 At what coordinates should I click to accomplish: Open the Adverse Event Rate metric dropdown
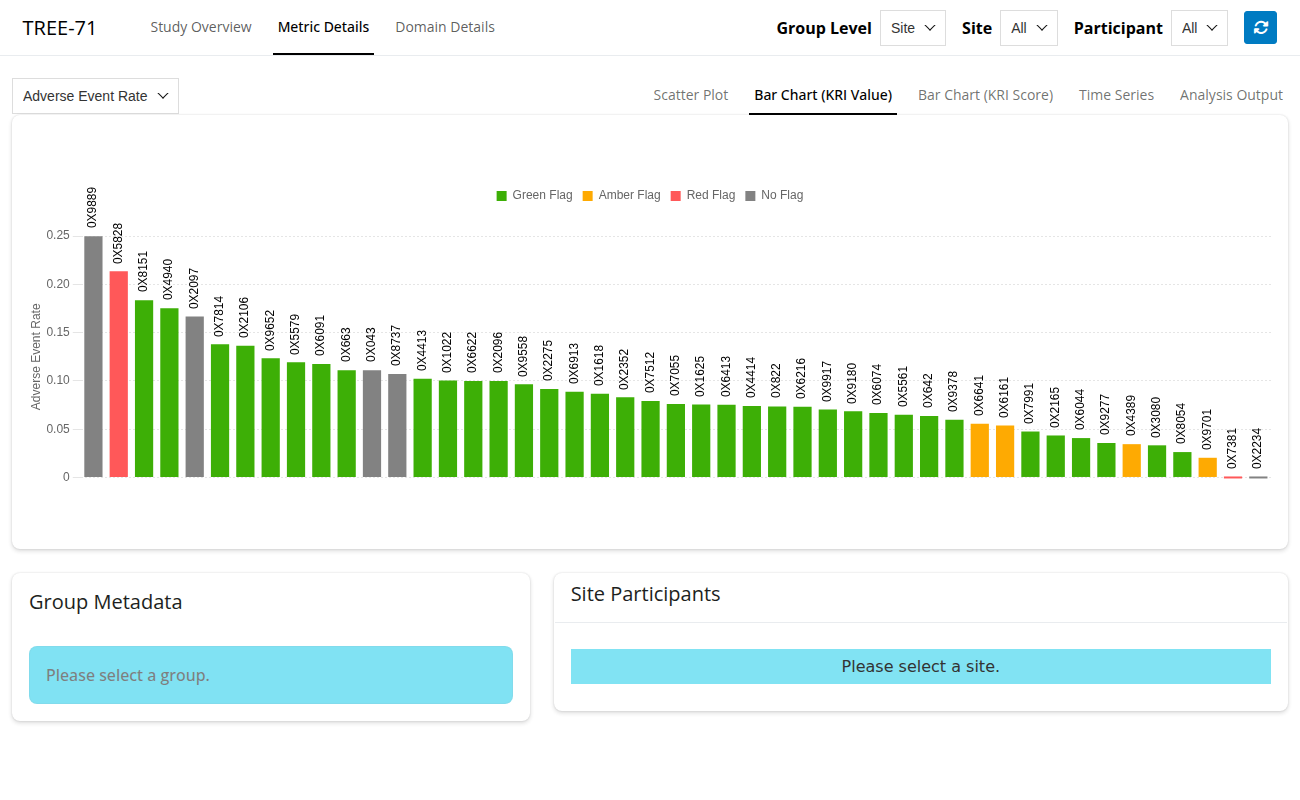(x=95, y=96)
